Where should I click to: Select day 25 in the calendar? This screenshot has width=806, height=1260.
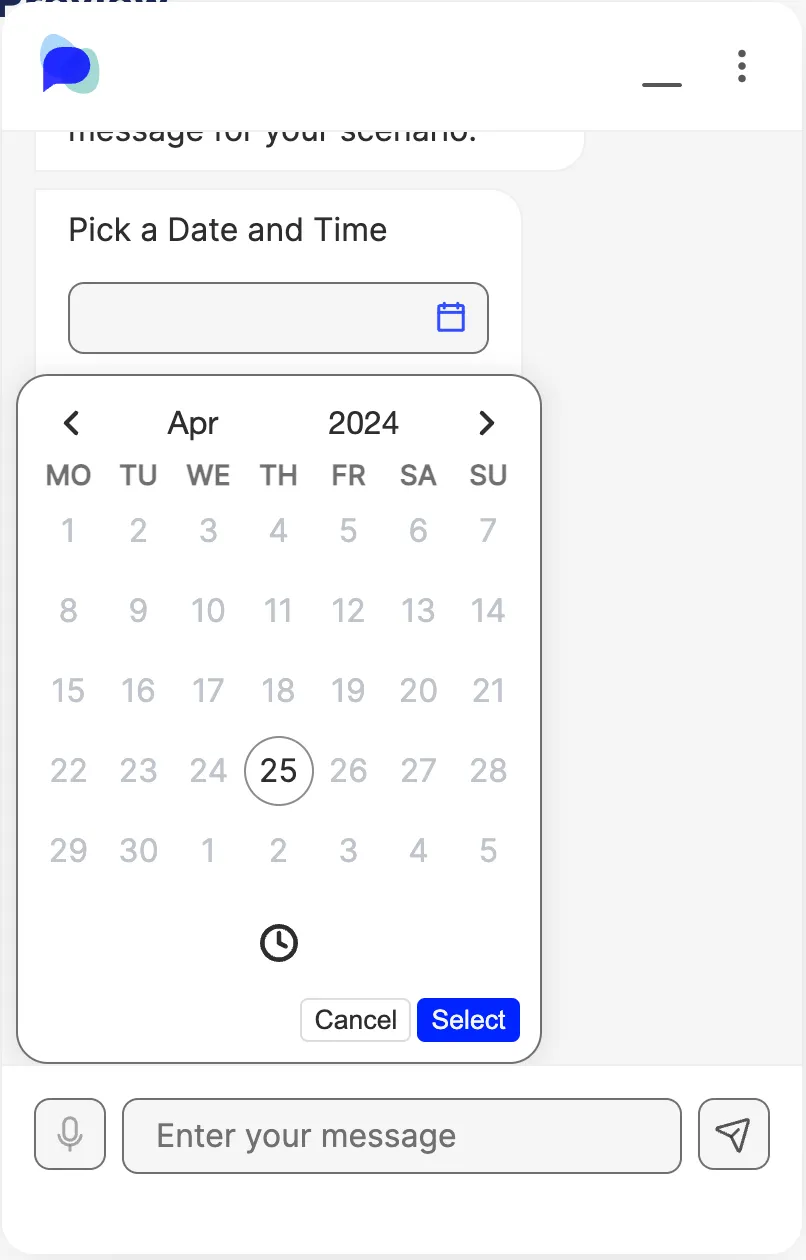tap(279, 771)
